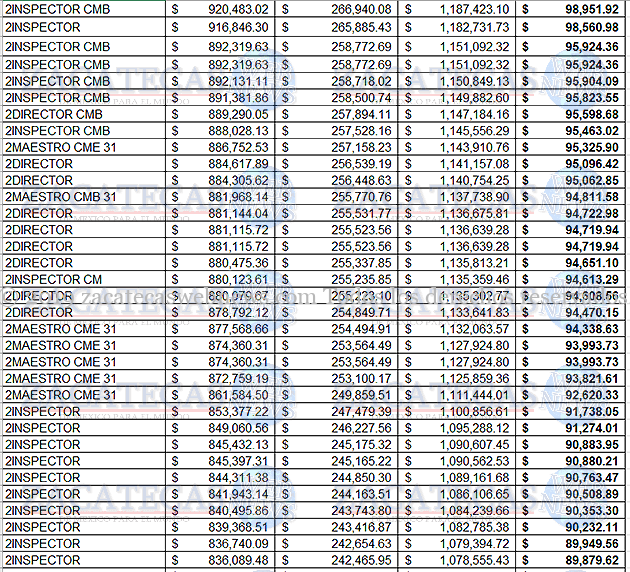The image size is (630, 572).
Task: Click the value 889,290.05
Action: point(238,114)
